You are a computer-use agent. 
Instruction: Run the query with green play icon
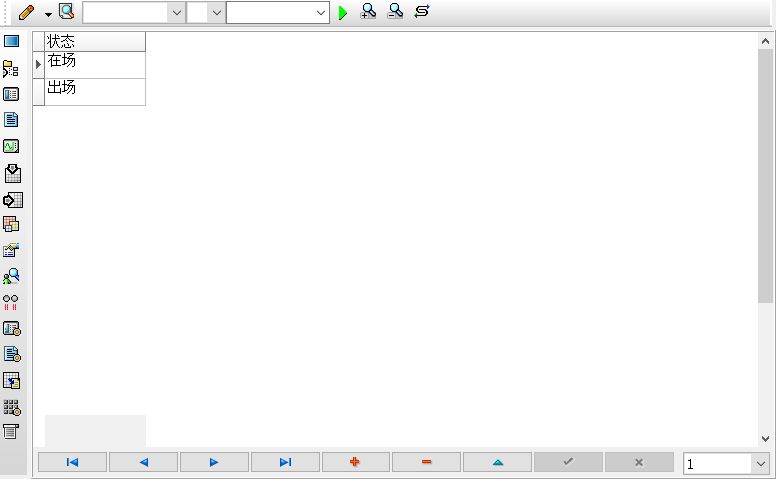[342, 12]
